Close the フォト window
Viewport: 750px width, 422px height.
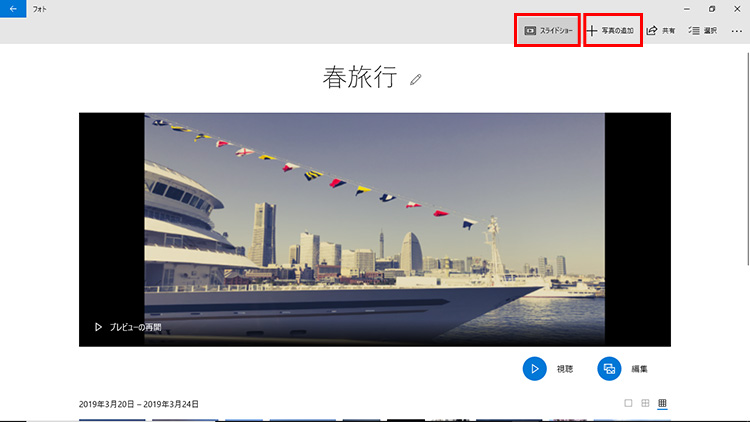coord(737,9)
